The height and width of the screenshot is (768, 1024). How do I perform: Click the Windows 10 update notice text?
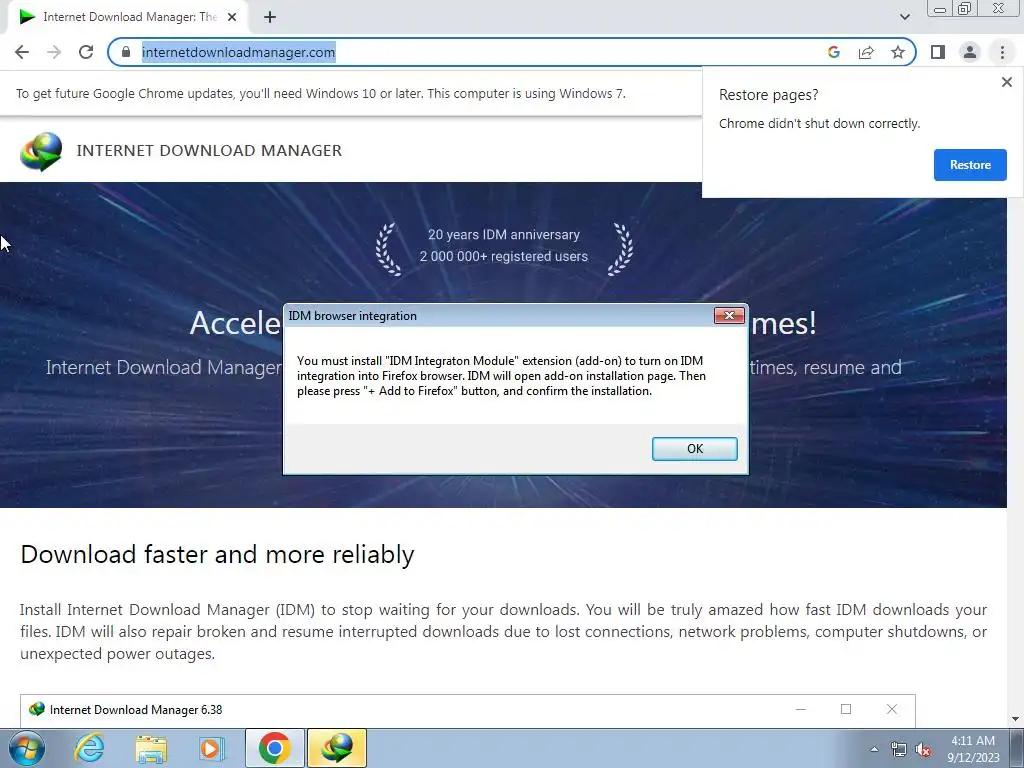pos(321,93)
